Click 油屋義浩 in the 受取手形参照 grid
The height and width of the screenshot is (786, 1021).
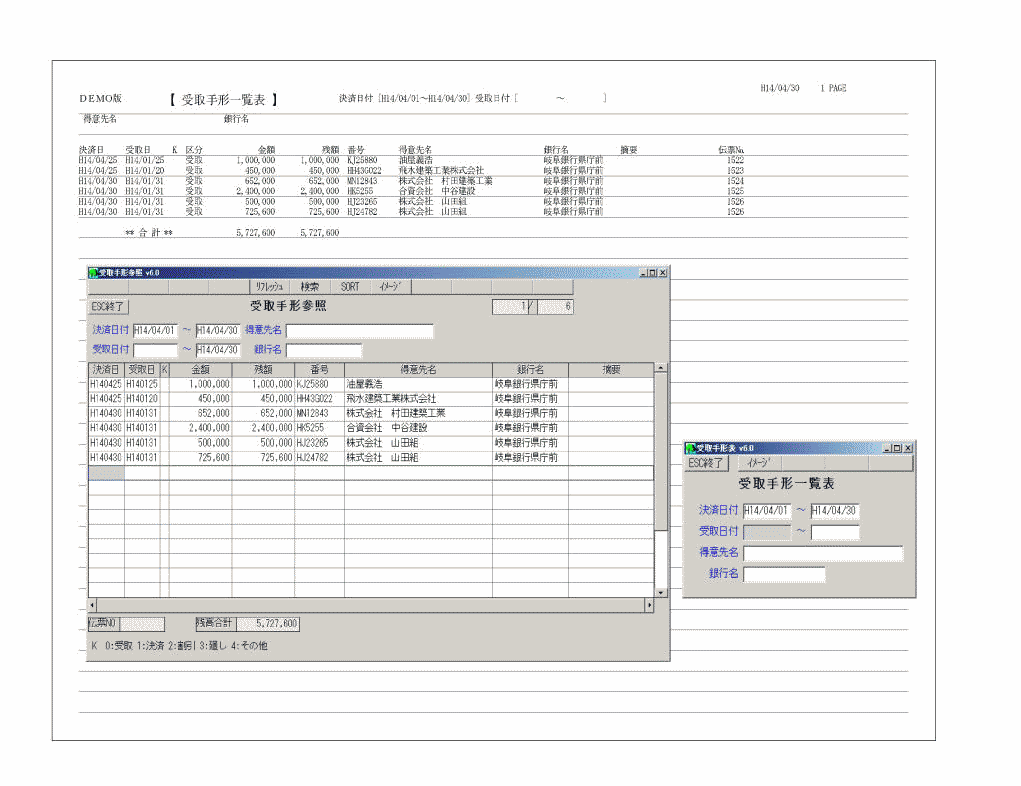click(418, 384)
